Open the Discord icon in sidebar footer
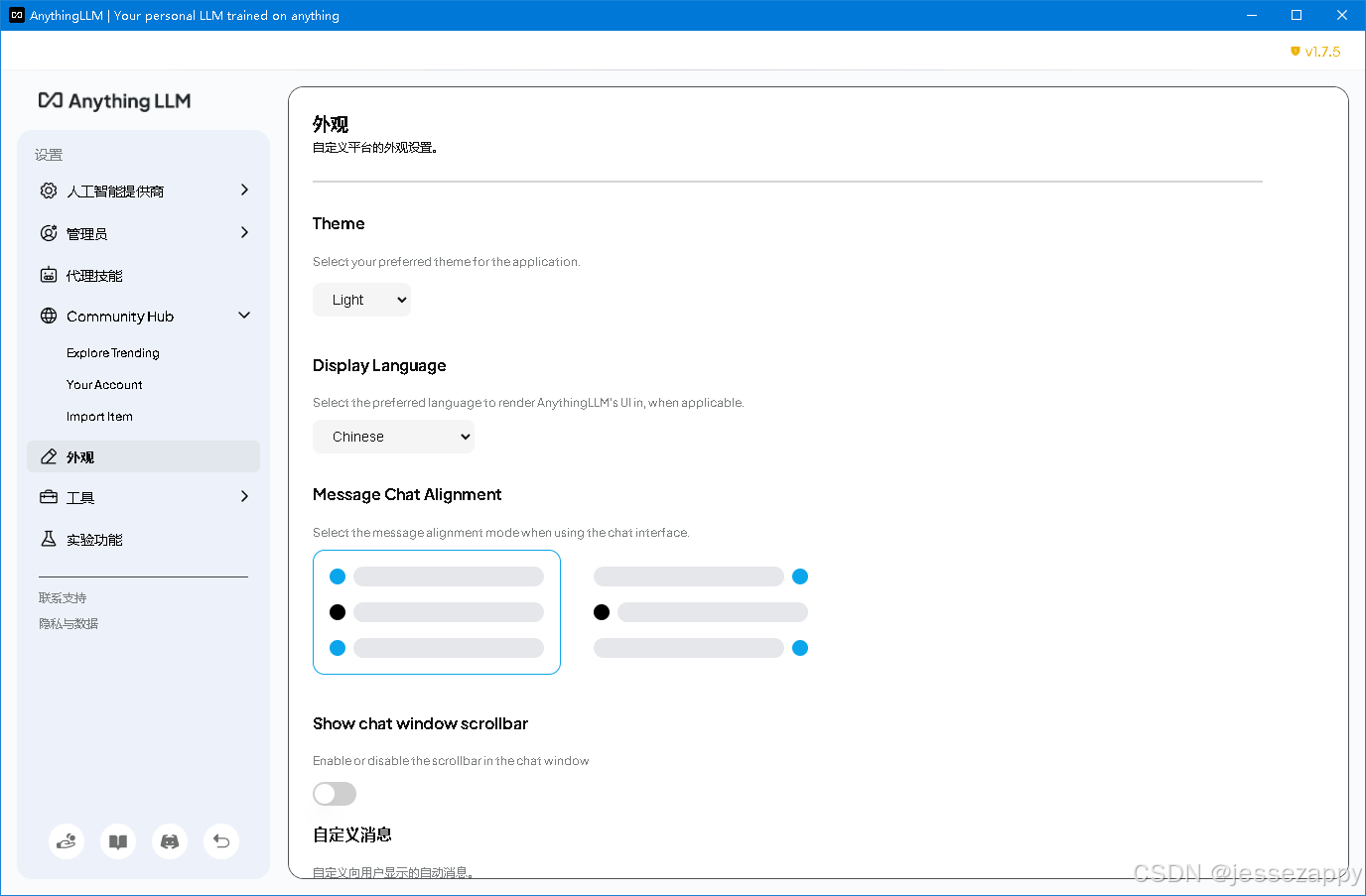 (170, 841)
